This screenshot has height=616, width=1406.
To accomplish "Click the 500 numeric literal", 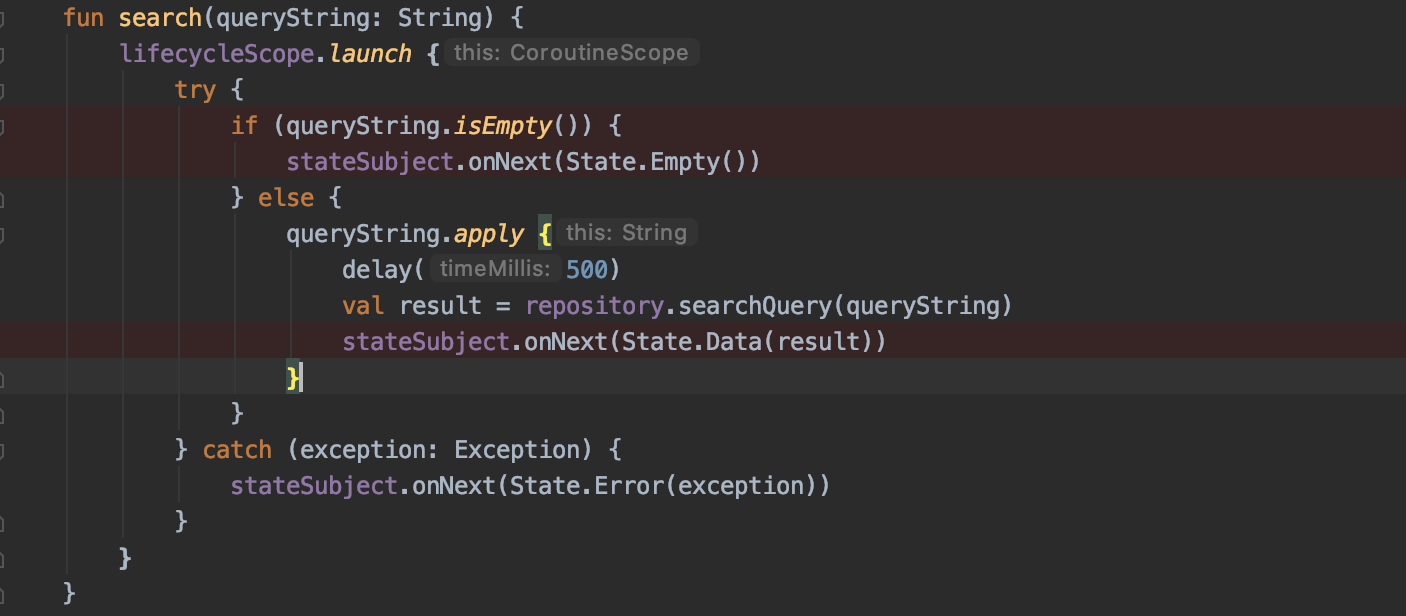I will 586,269.
